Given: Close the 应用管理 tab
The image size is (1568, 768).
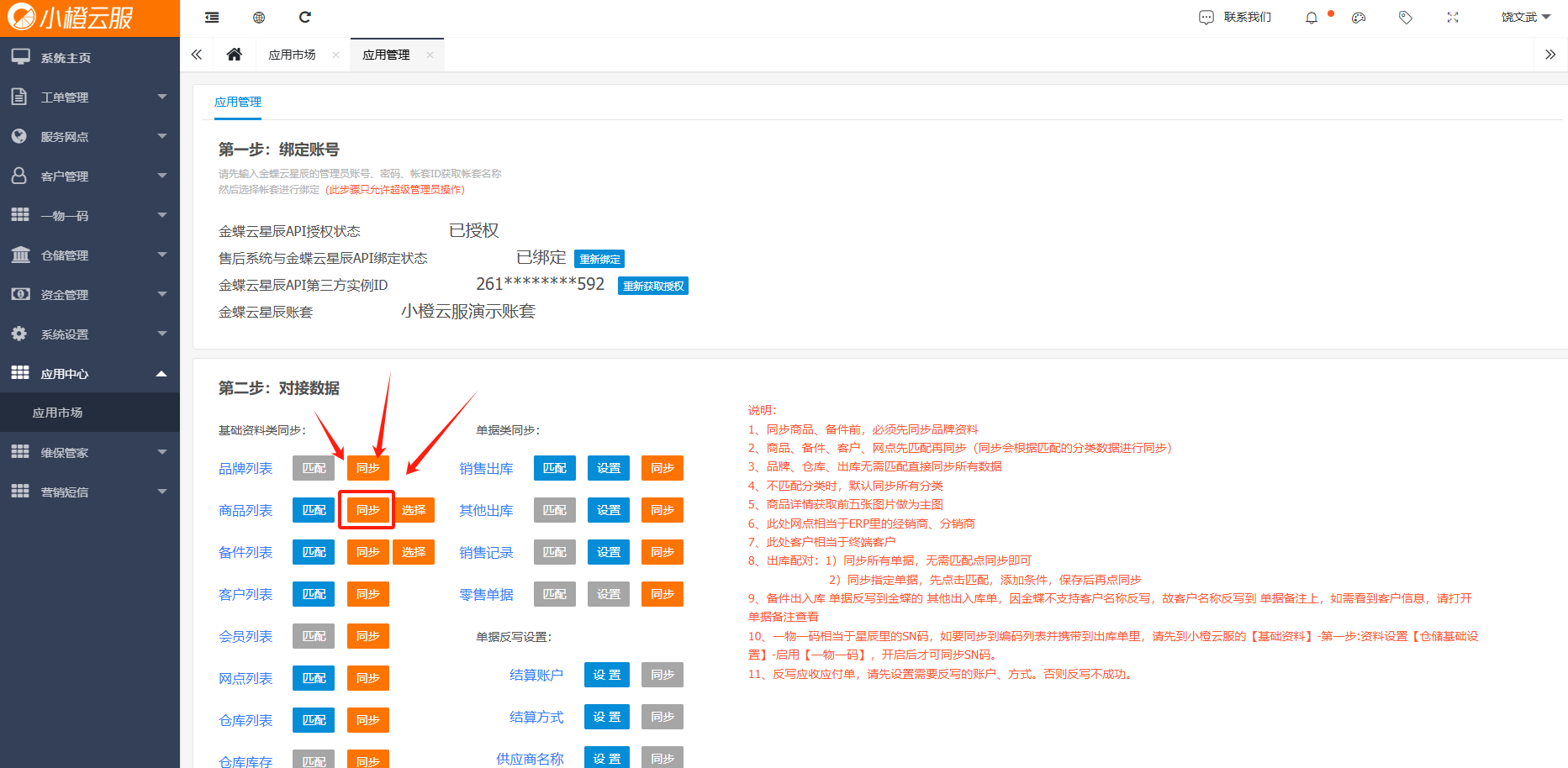Looking at the screenshot, I should 430,55.
